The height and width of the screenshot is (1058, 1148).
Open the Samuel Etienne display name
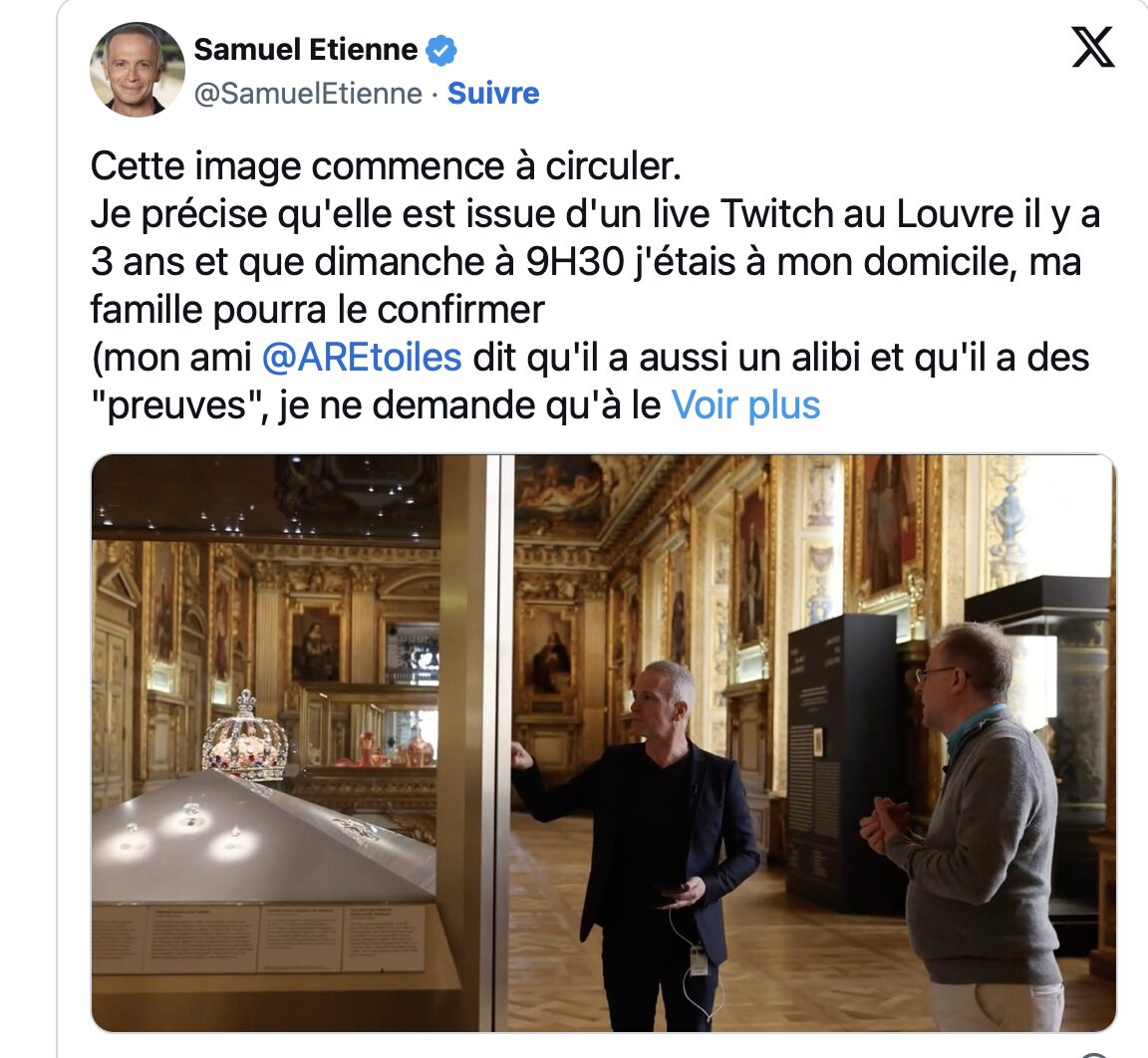point(306,50)
